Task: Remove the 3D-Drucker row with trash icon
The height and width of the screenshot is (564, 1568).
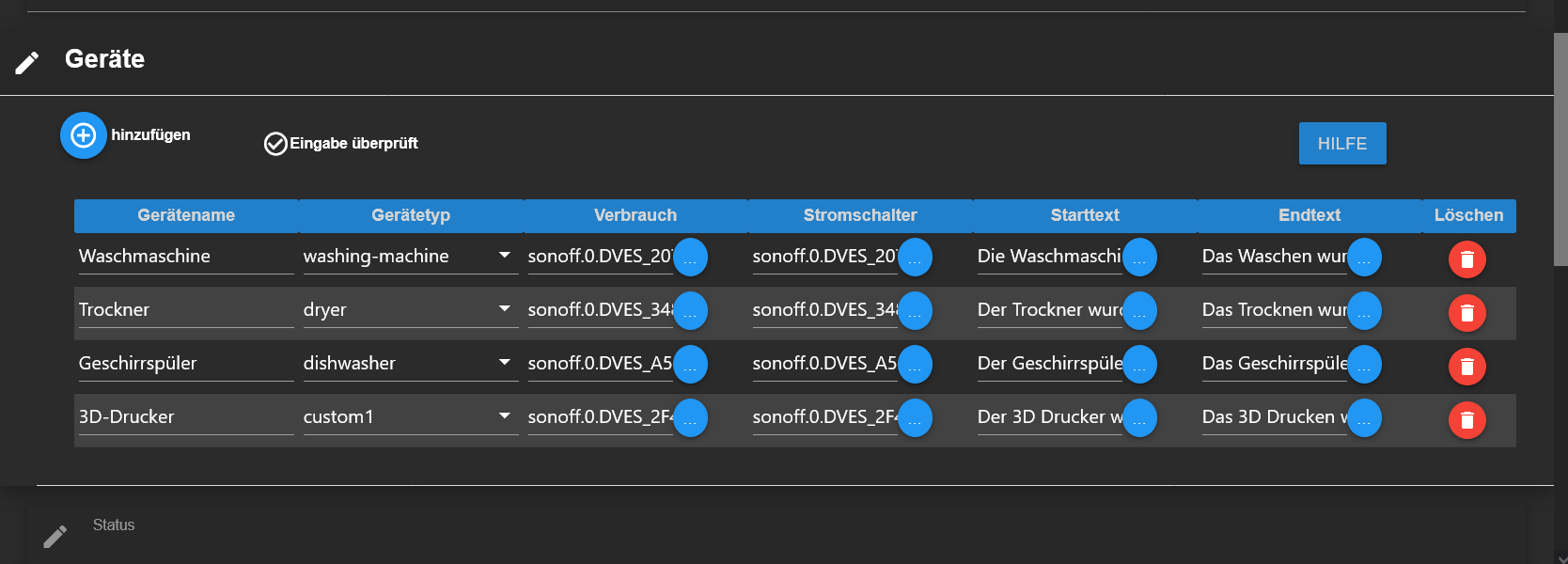Action: point(1466,420)
